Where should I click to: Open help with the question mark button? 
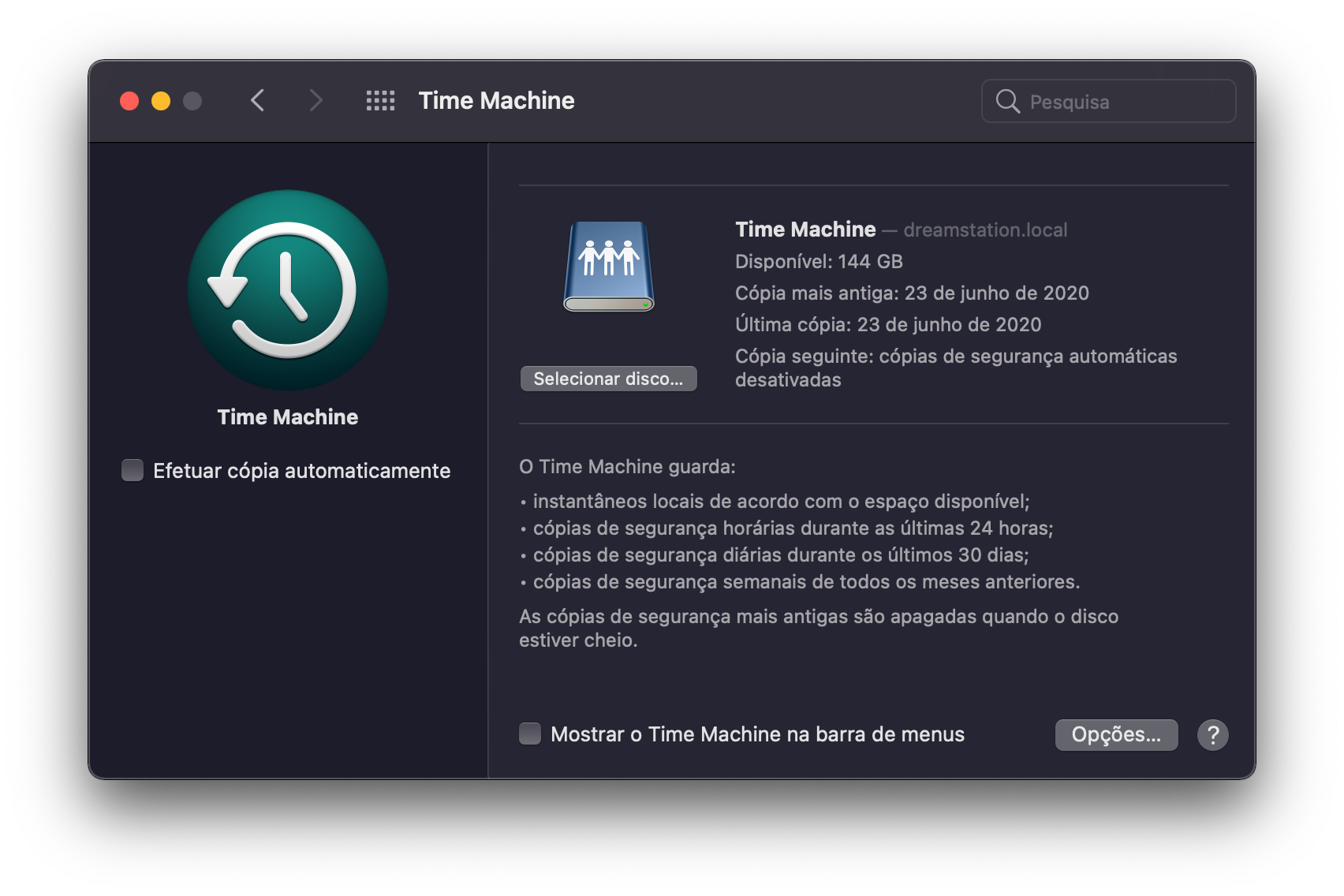click(1212, 734)
